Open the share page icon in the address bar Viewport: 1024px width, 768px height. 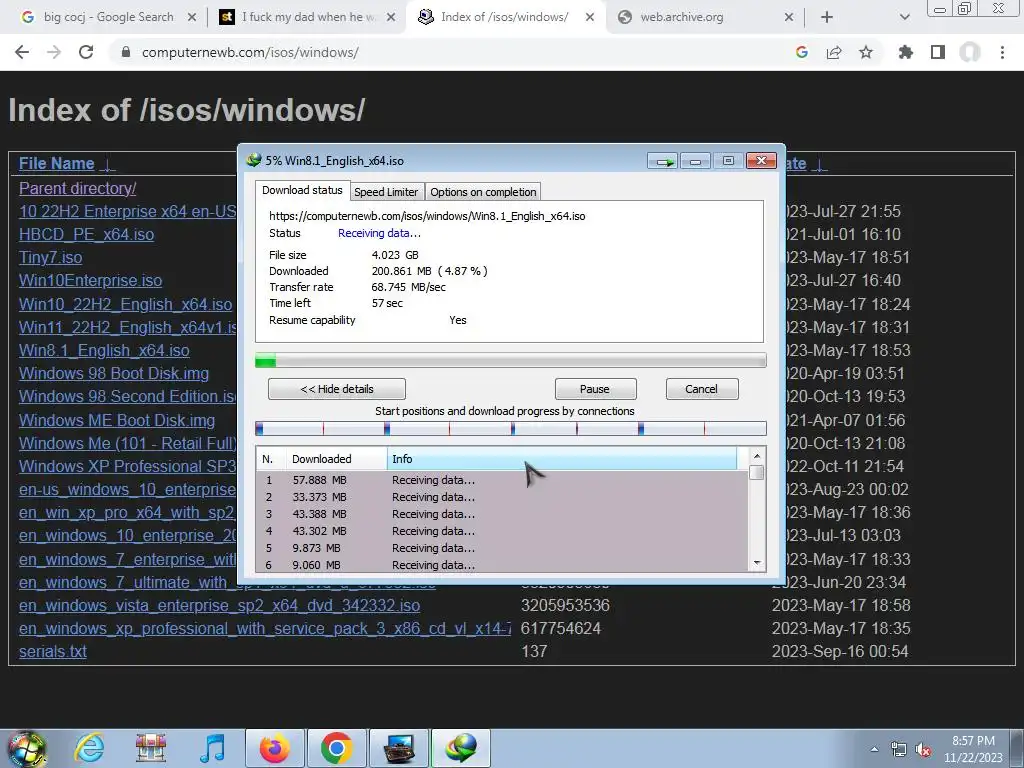[x=834, y=52]
